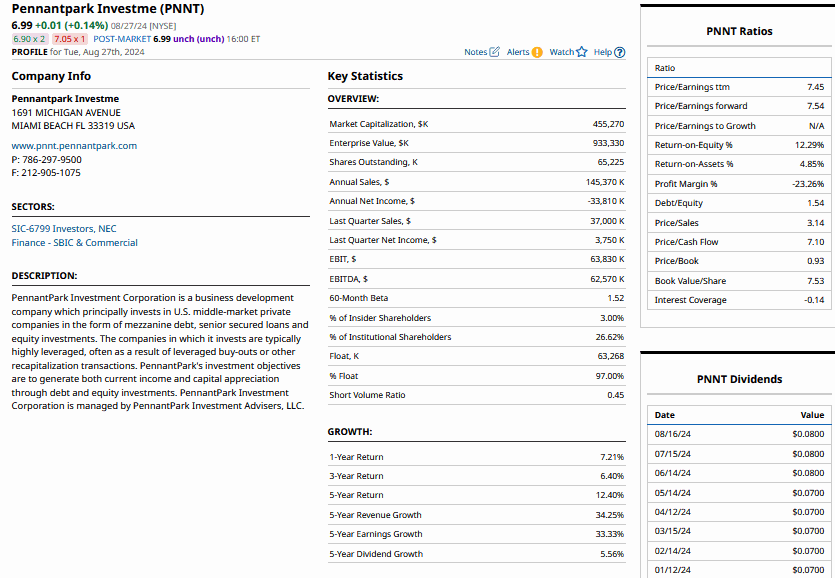The width and height of the screenshot is (835, 578).
Task: Click the bid quote 6.90 x 2
Action: 30,39
